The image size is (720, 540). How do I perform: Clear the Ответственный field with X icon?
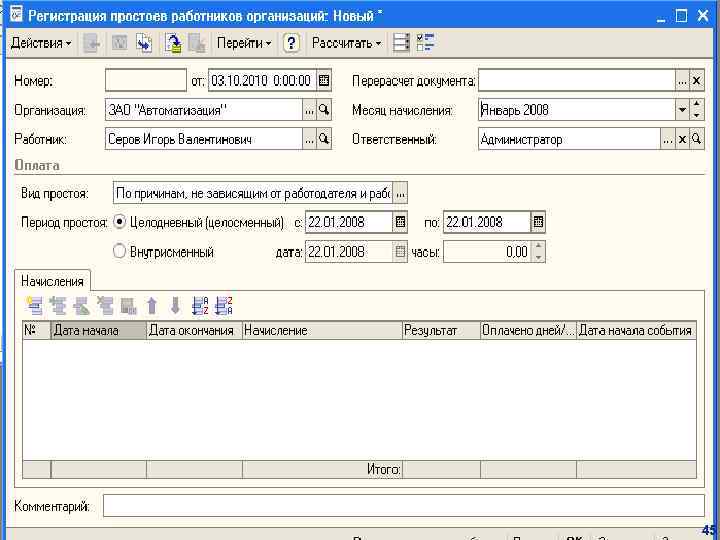pos(682,139)
